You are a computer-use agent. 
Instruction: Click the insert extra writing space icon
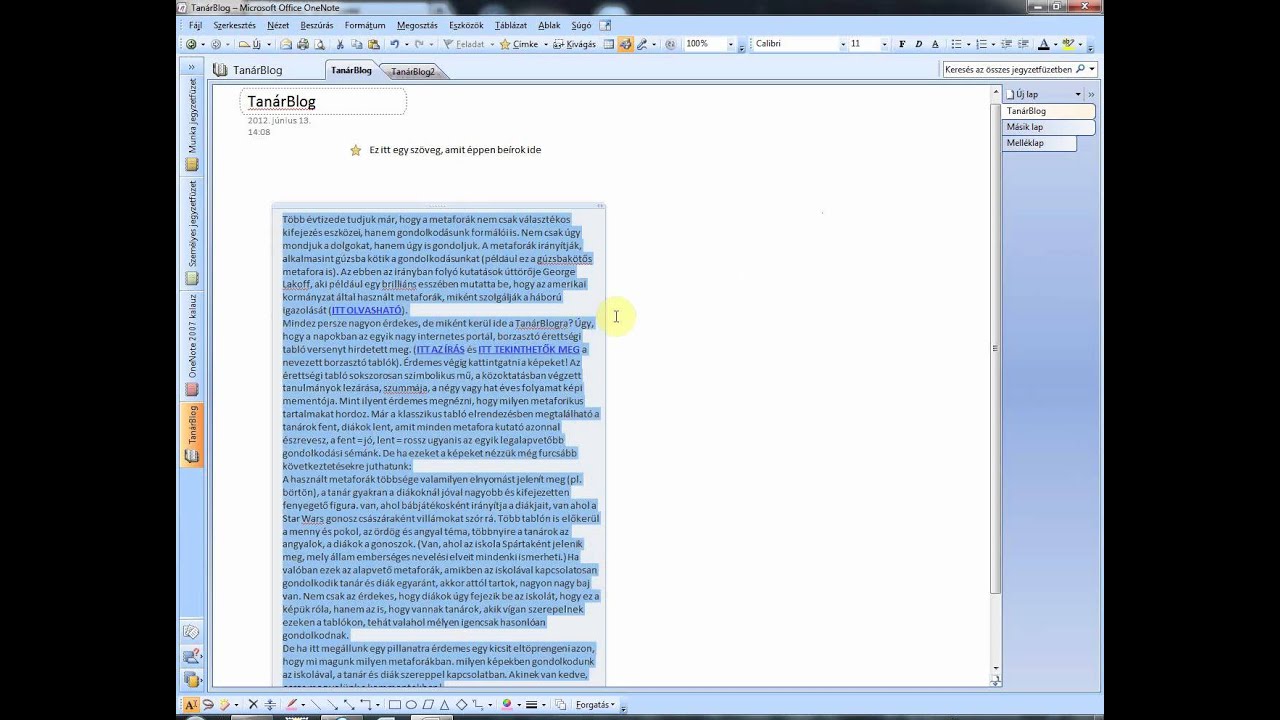click(x=270, y=705)
